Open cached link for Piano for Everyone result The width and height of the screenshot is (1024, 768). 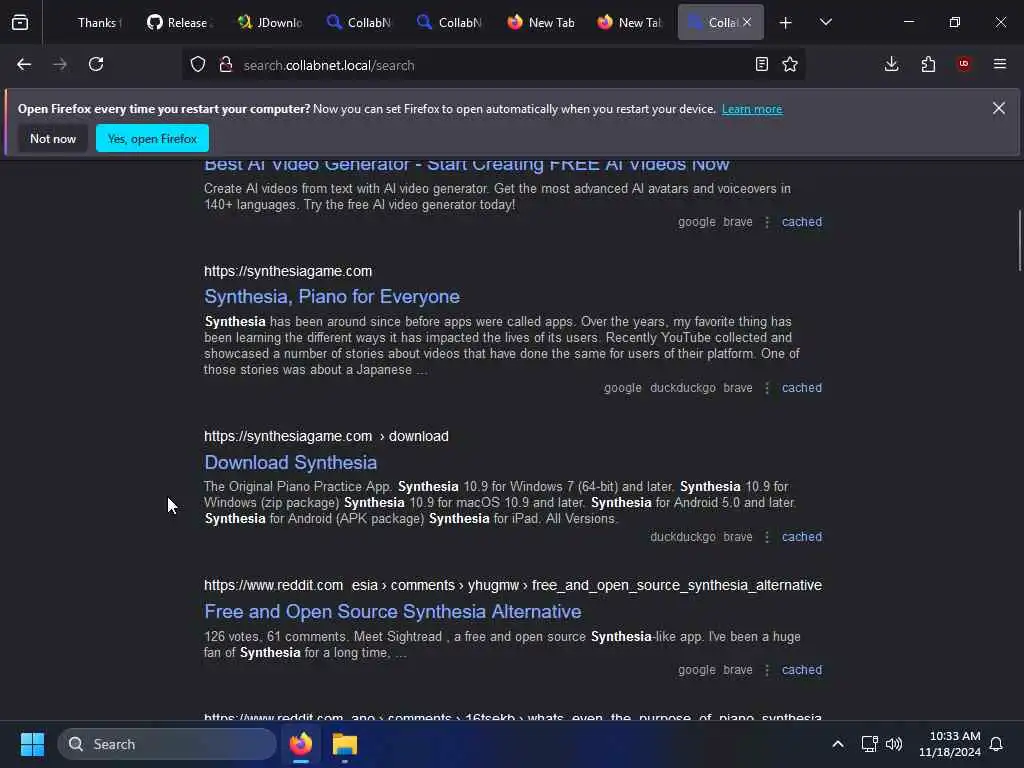(802, 388)
